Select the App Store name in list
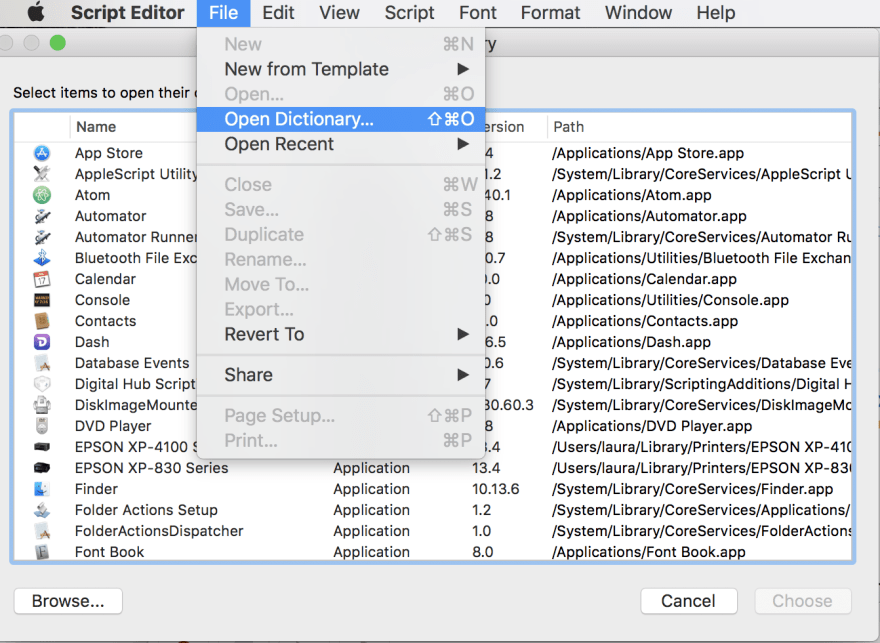The width and height of the screenshot is (880, 643). point(109,153)
